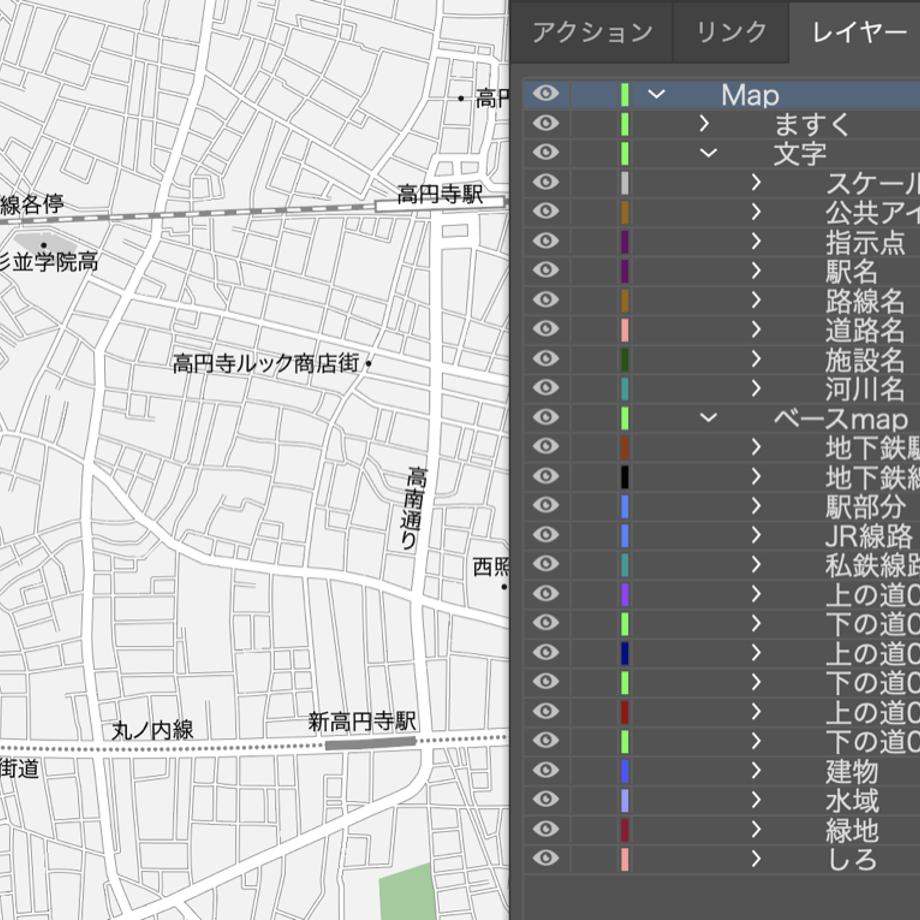The width and height of the screenshot is (920, 920).
Task: Select the 路線名 sublayer name
Action: (x=865, y=300)
